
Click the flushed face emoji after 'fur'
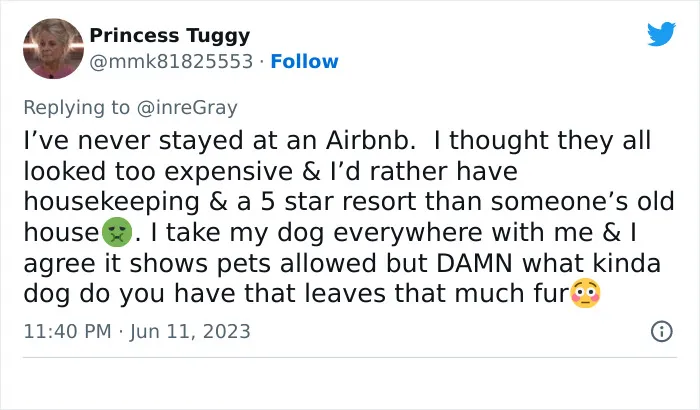point(586,293)
